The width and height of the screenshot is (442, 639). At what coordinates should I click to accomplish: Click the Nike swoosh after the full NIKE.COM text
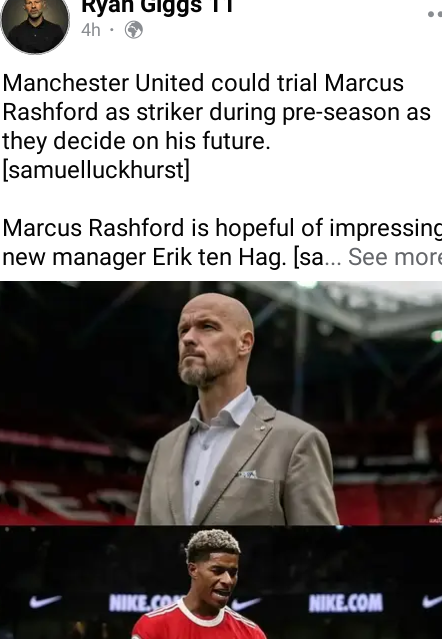pos(432,602)
